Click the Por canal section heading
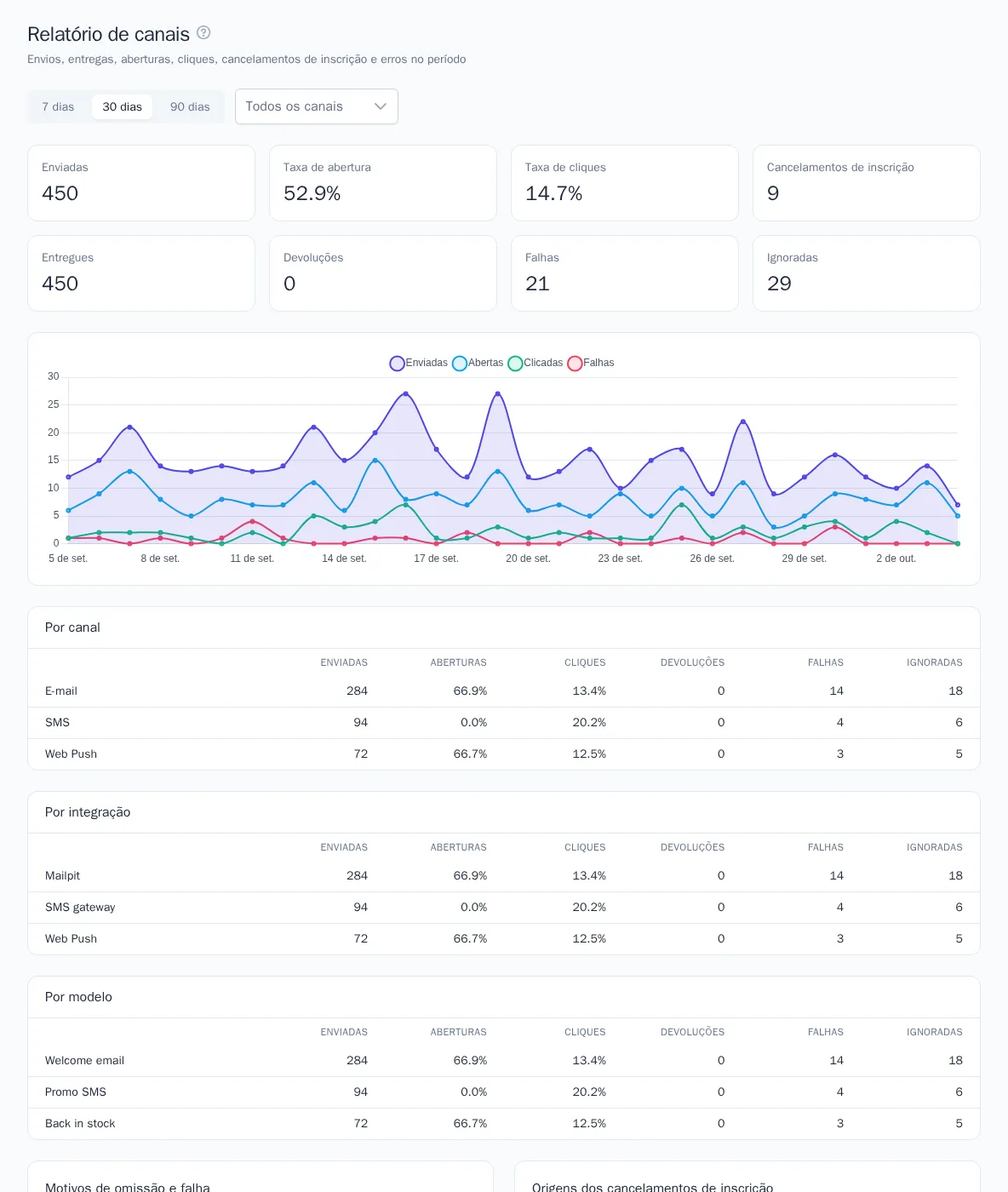Screen dimensions: 1008x1192 click(x=72, y=628)
